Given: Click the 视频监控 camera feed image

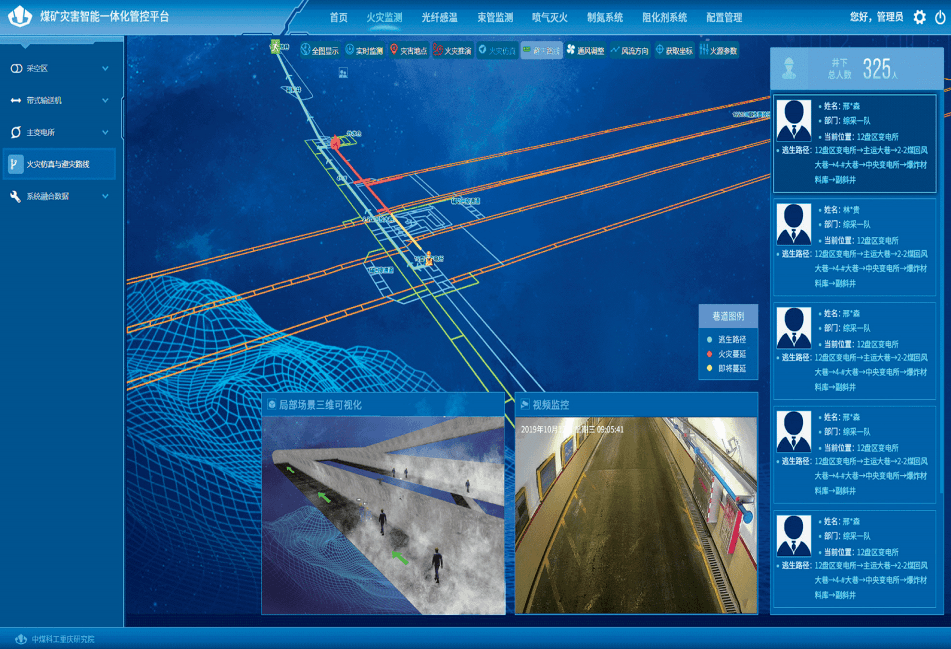Looking at the screenshot, I should [x=636, y=514].
